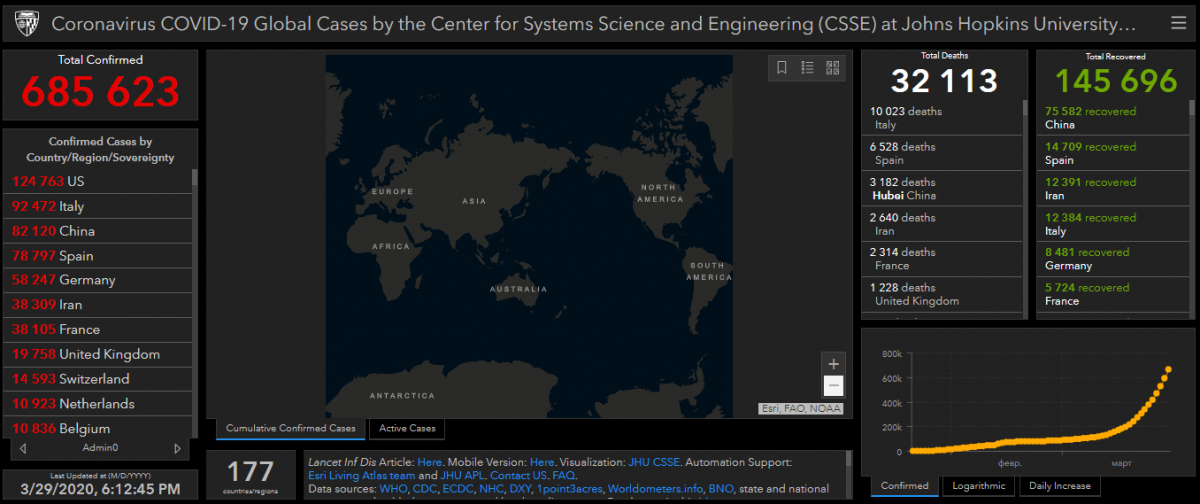Open the ECDC data source link
The image size is (1200, 504).
tap(458, 488)
